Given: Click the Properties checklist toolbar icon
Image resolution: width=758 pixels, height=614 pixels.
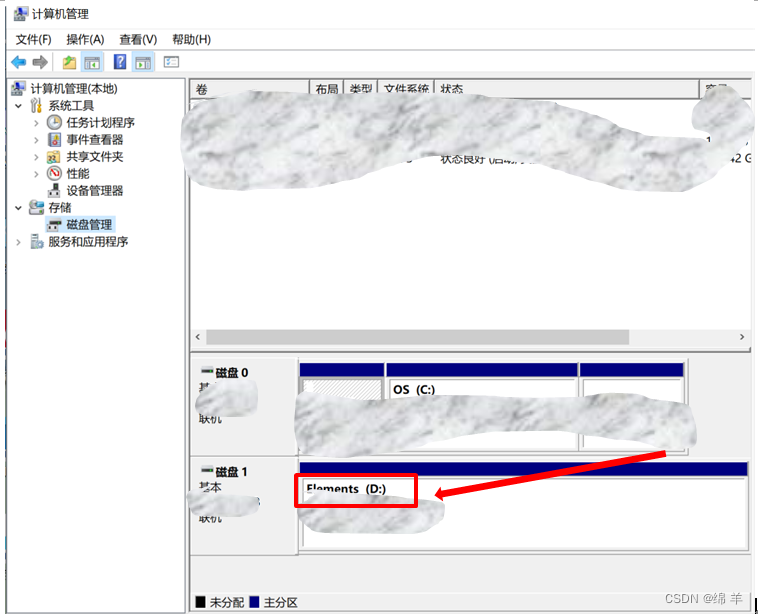Looking at the screenshot, I should pos(171,62).
